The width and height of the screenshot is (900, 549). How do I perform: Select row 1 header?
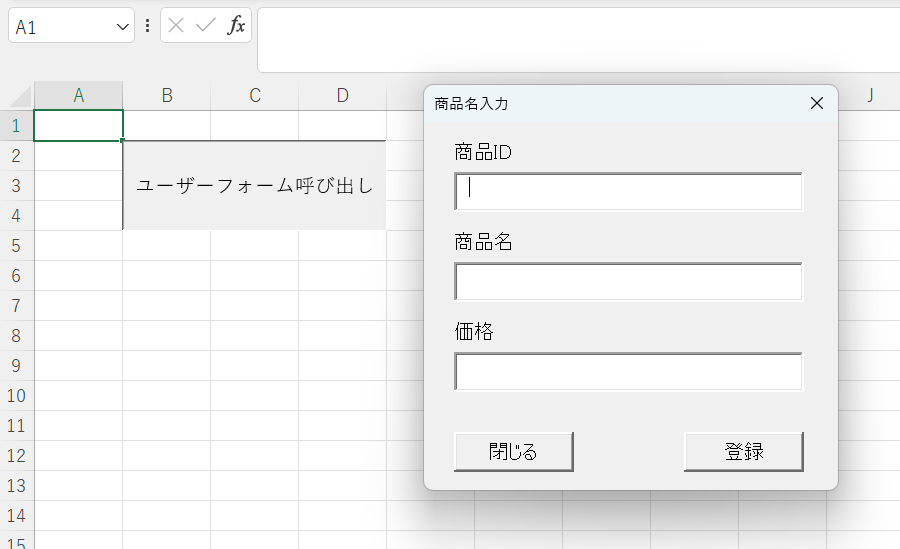pos(17,125)
